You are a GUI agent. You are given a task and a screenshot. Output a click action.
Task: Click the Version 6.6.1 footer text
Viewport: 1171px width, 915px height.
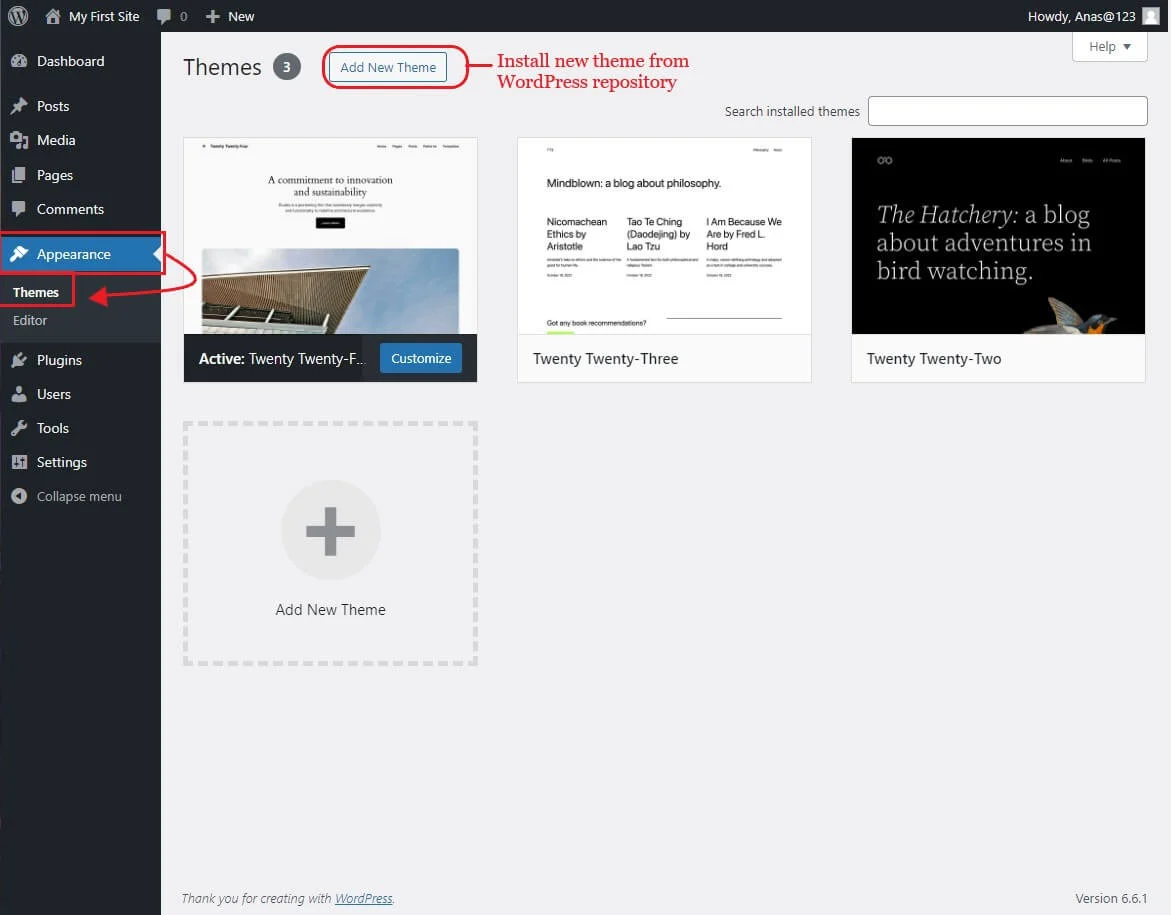1111,899
